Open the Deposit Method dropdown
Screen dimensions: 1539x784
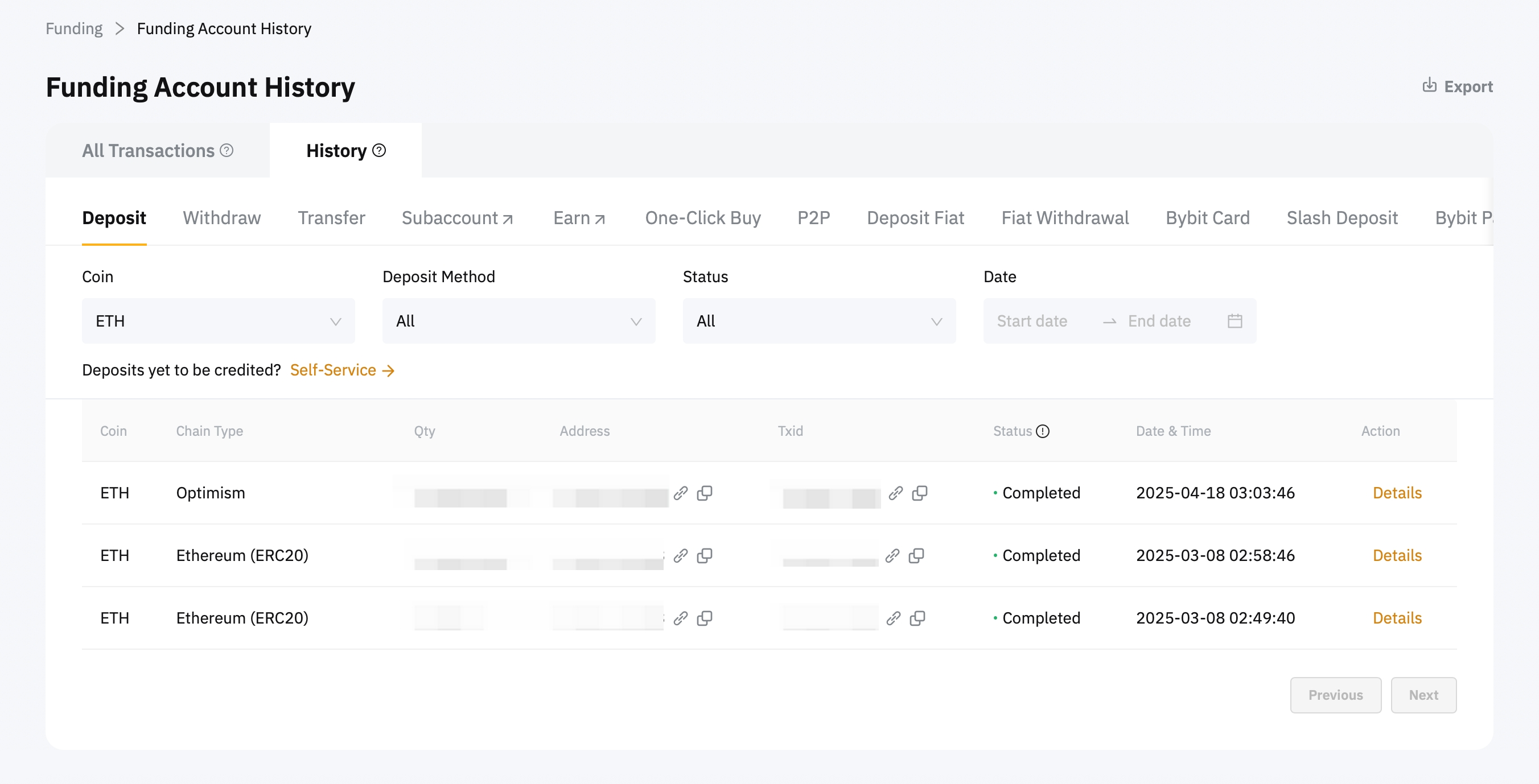click(518, 321)
